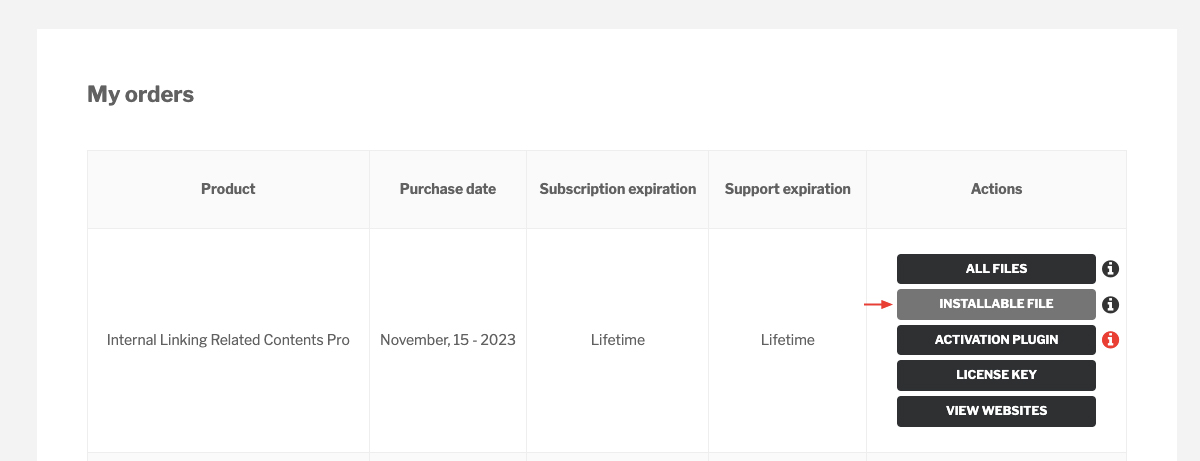Download via the All Files button
The width and height of the screenshot is (1200, 461).
coord(996,269)
